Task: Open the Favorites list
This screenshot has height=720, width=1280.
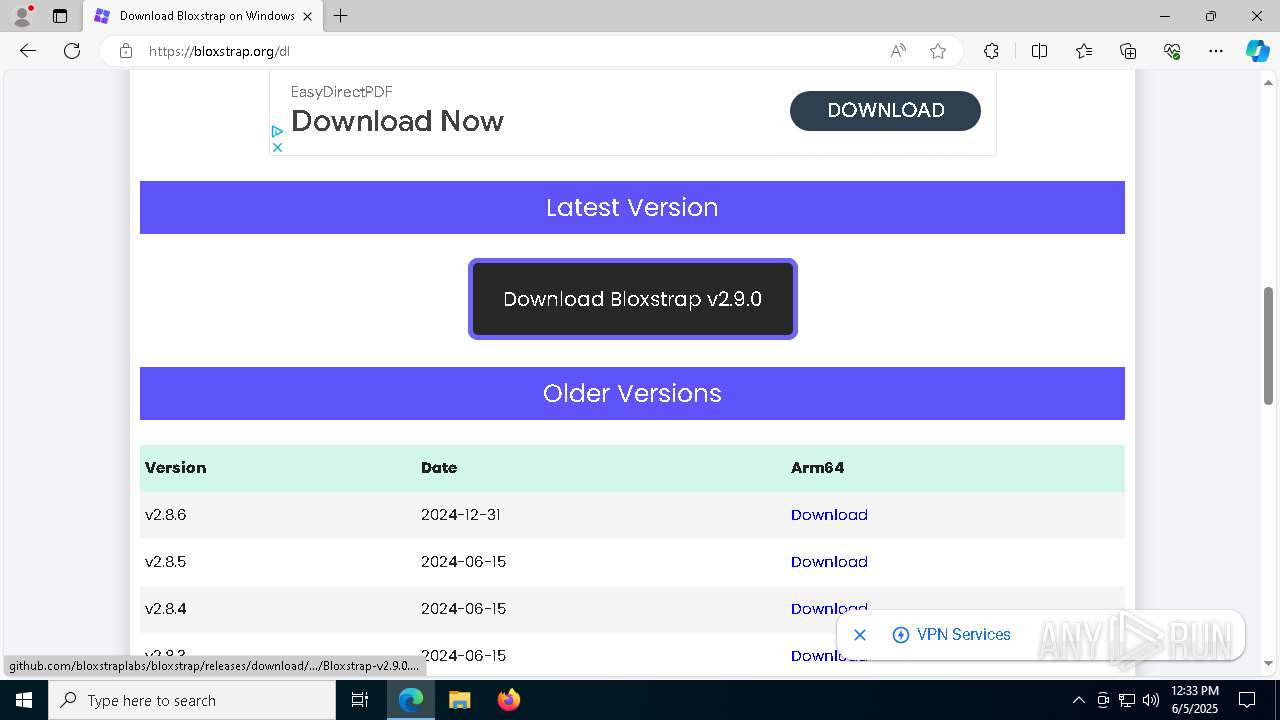Action: [x=1084, y=51]
